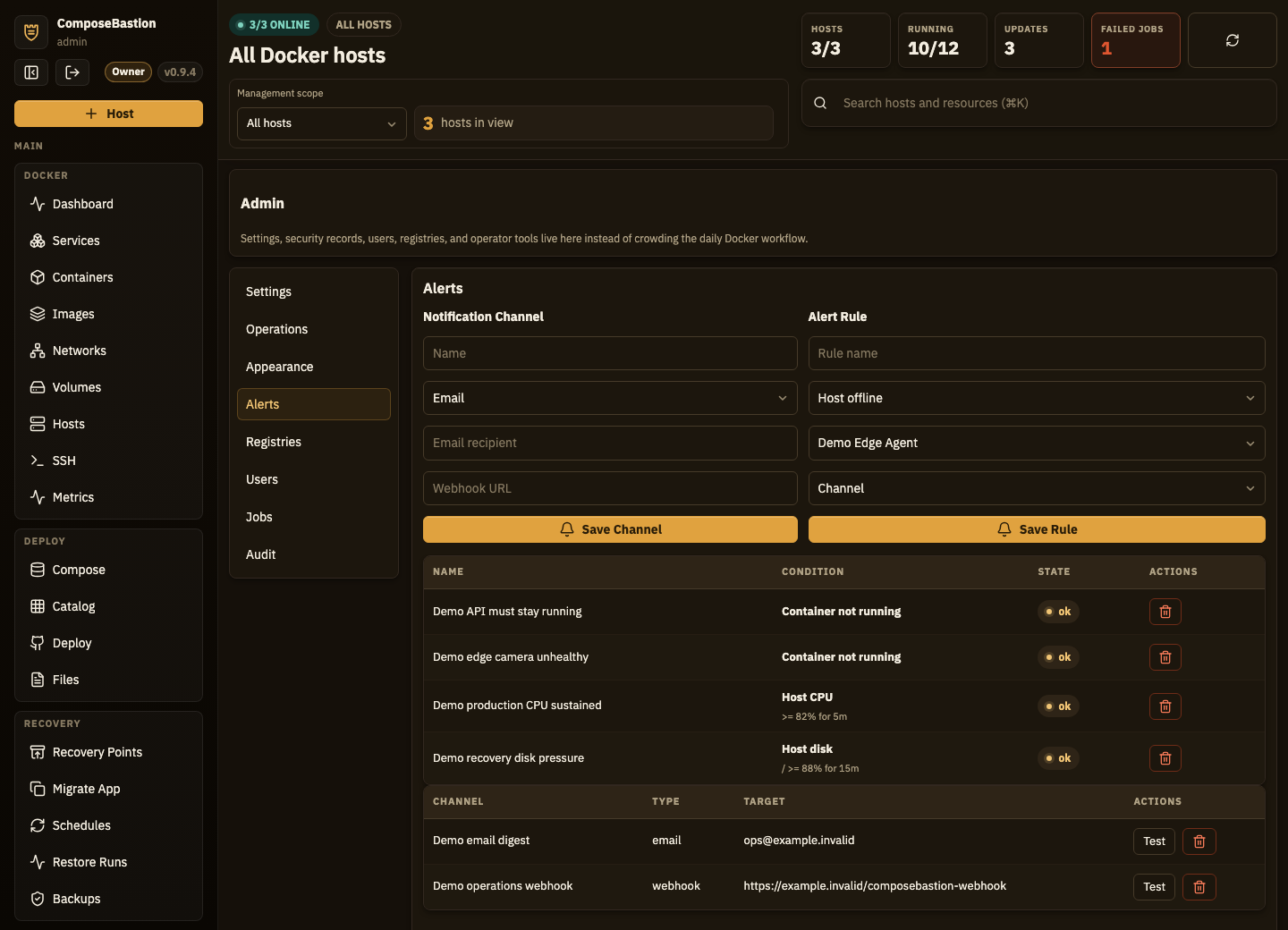Select the Alerts admin tab
Screen dimensions: 1288x930
(314, 404)
